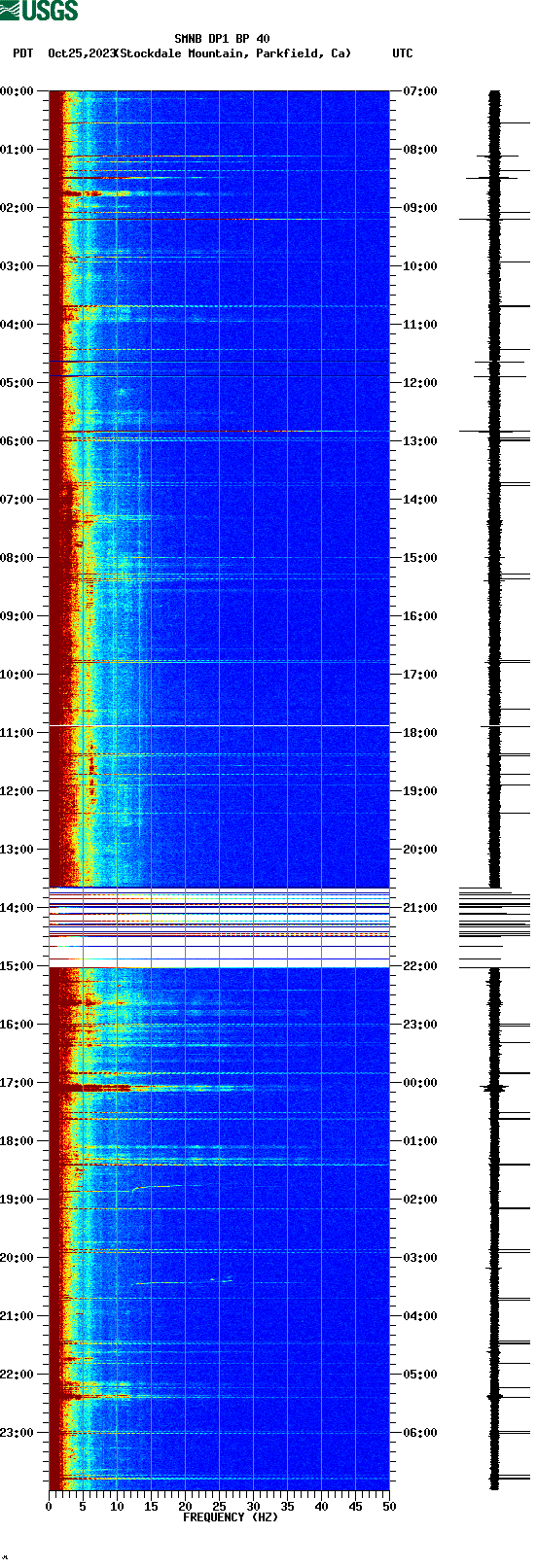This screenshot has height=1568, width=537.
Task: Click the 09:00 label on the PDT axis
Action: pos(18,616)
